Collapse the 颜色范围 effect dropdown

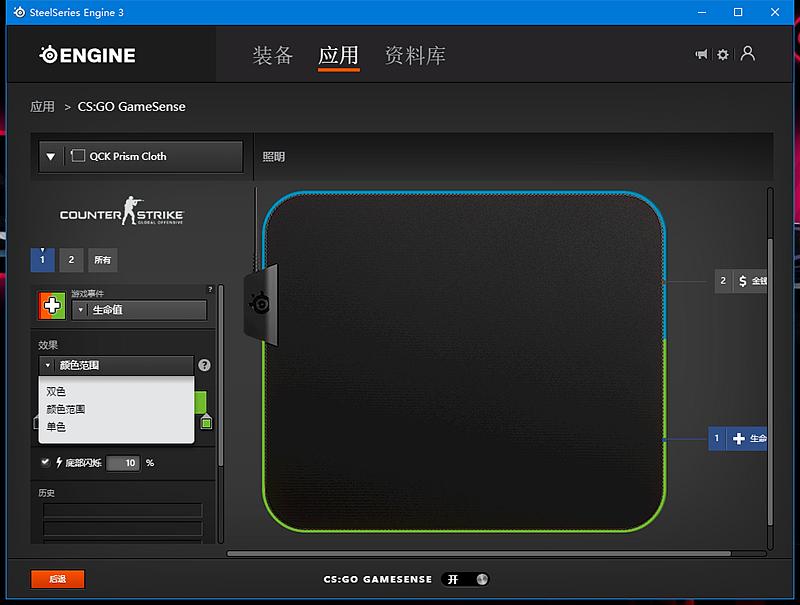[47, 366]
